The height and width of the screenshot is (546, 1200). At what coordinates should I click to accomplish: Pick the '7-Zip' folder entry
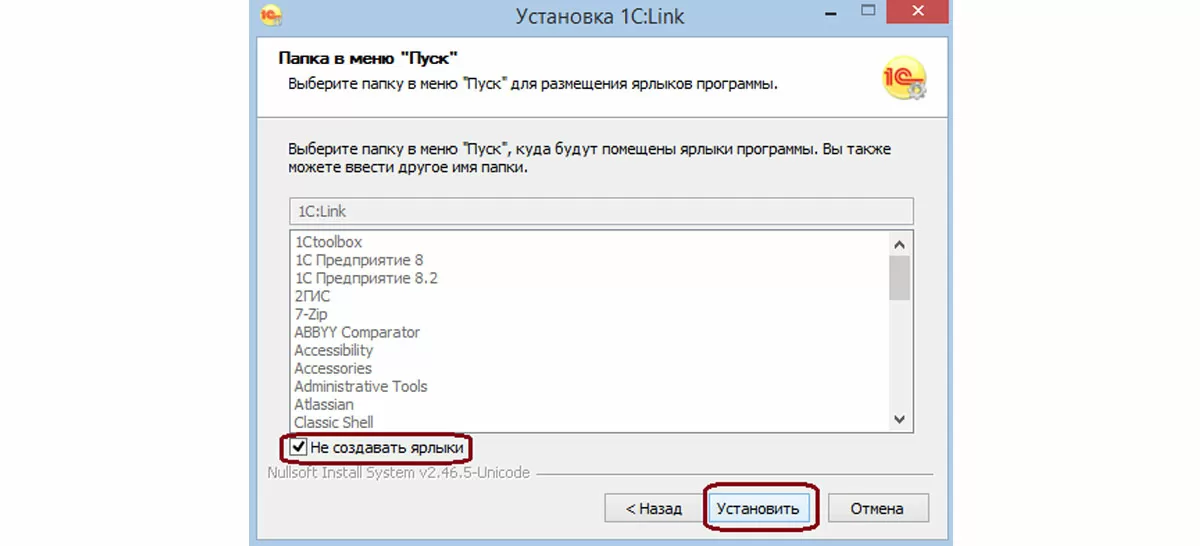[312, 314]
